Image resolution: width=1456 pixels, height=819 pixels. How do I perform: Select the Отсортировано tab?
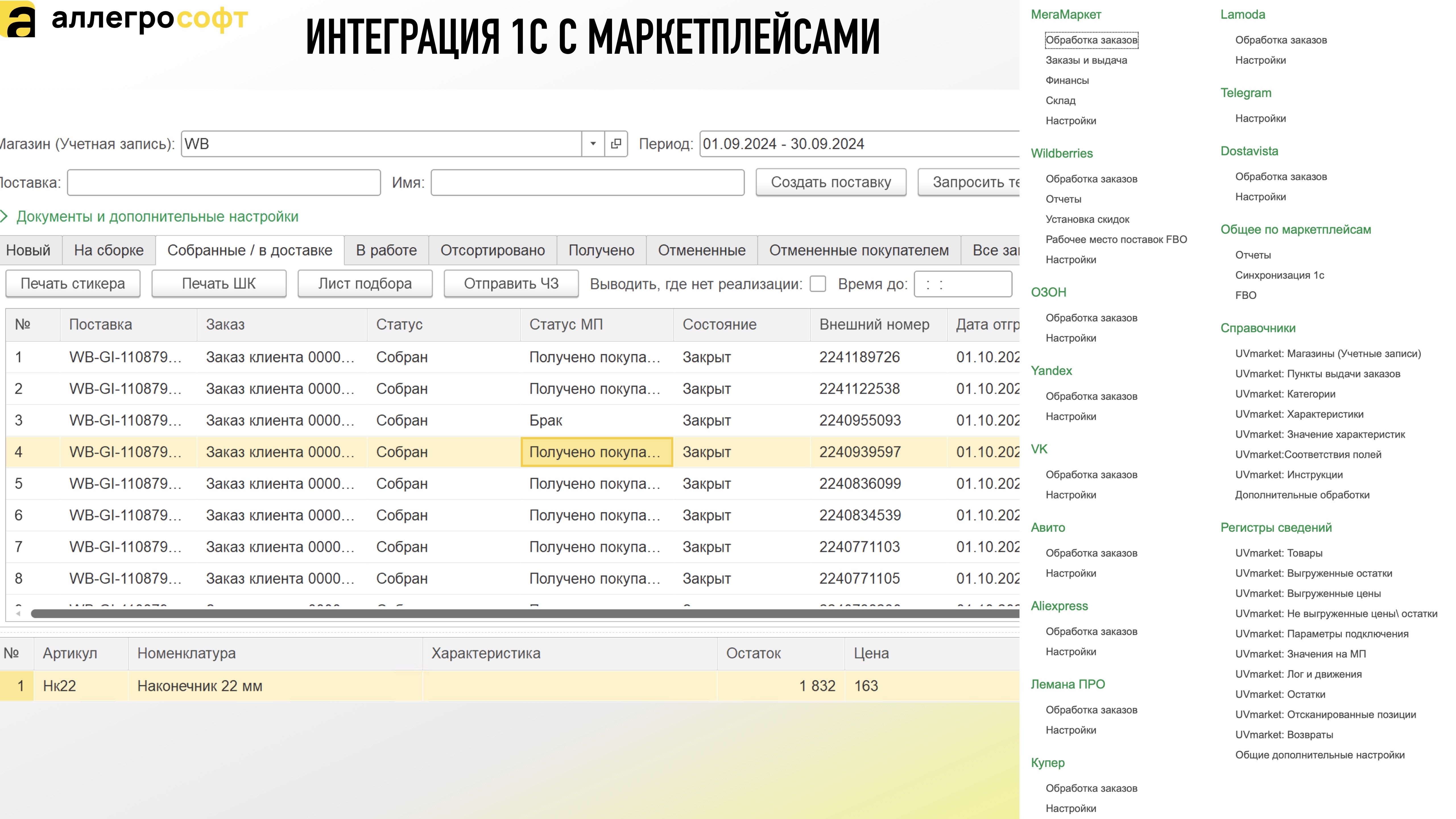click(492, 250)
